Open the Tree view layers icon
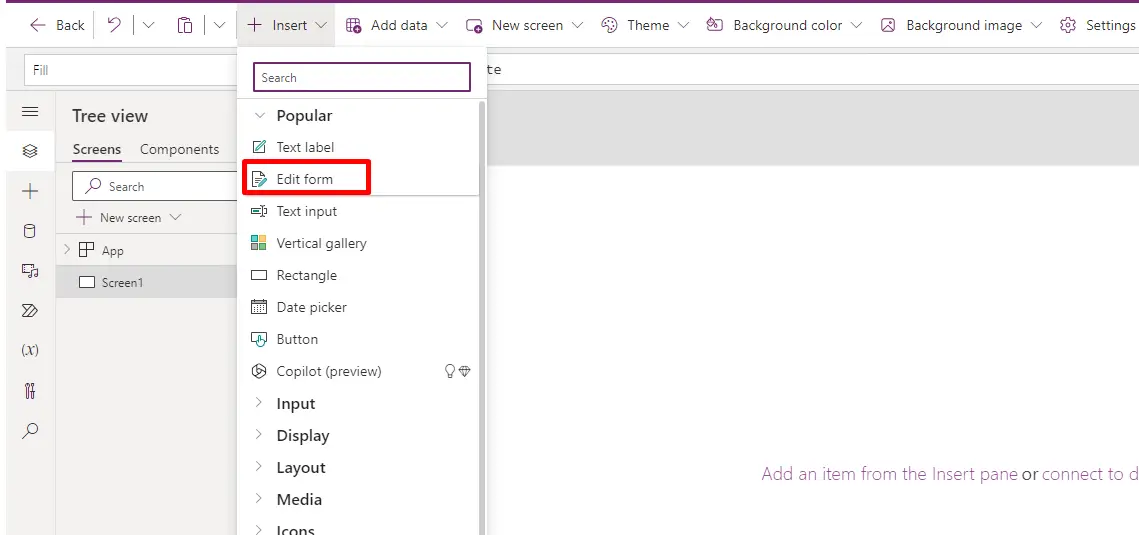The height and width of the screenshot is (535, 1139). pyautogui.click(x=30, y=151)
